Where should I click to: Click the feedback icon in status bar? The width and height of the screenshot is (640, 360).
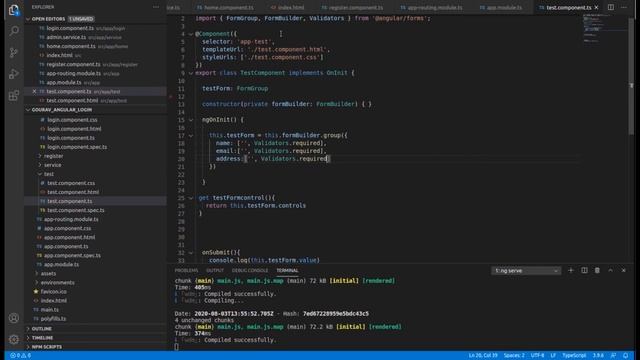point(613,356)
